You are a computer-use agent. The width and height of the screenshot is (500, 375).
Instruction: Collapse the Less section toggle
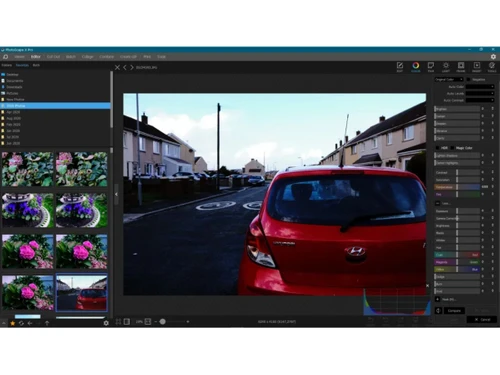pyautogui.click(x=438, y=203)
